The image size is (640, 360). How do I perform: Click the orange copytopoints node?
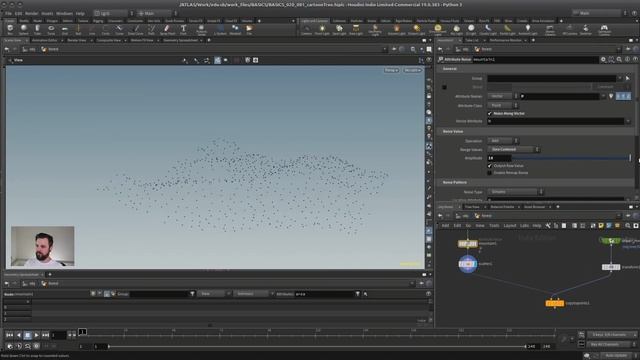[x=554, y=303]
